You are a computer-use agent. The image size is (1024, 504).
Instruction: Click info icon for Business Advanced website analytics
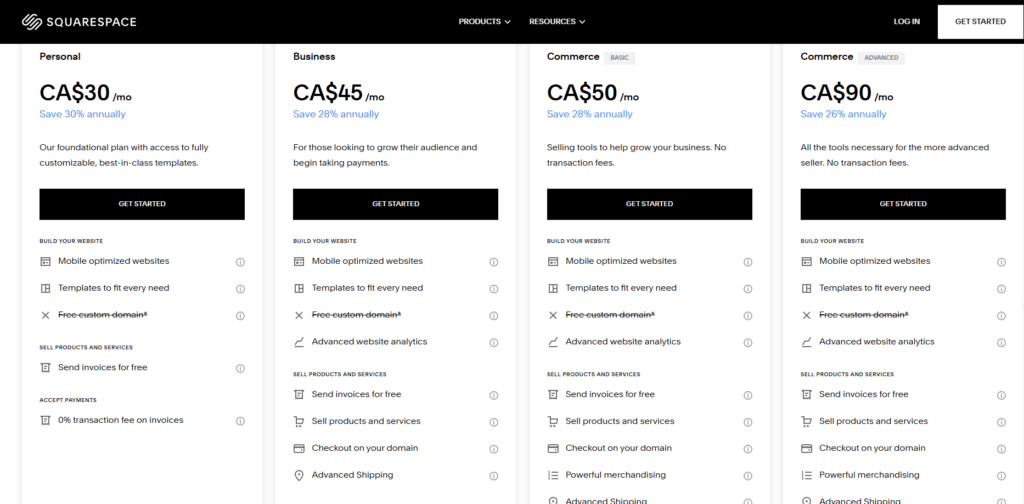click(x=494, y=342)
